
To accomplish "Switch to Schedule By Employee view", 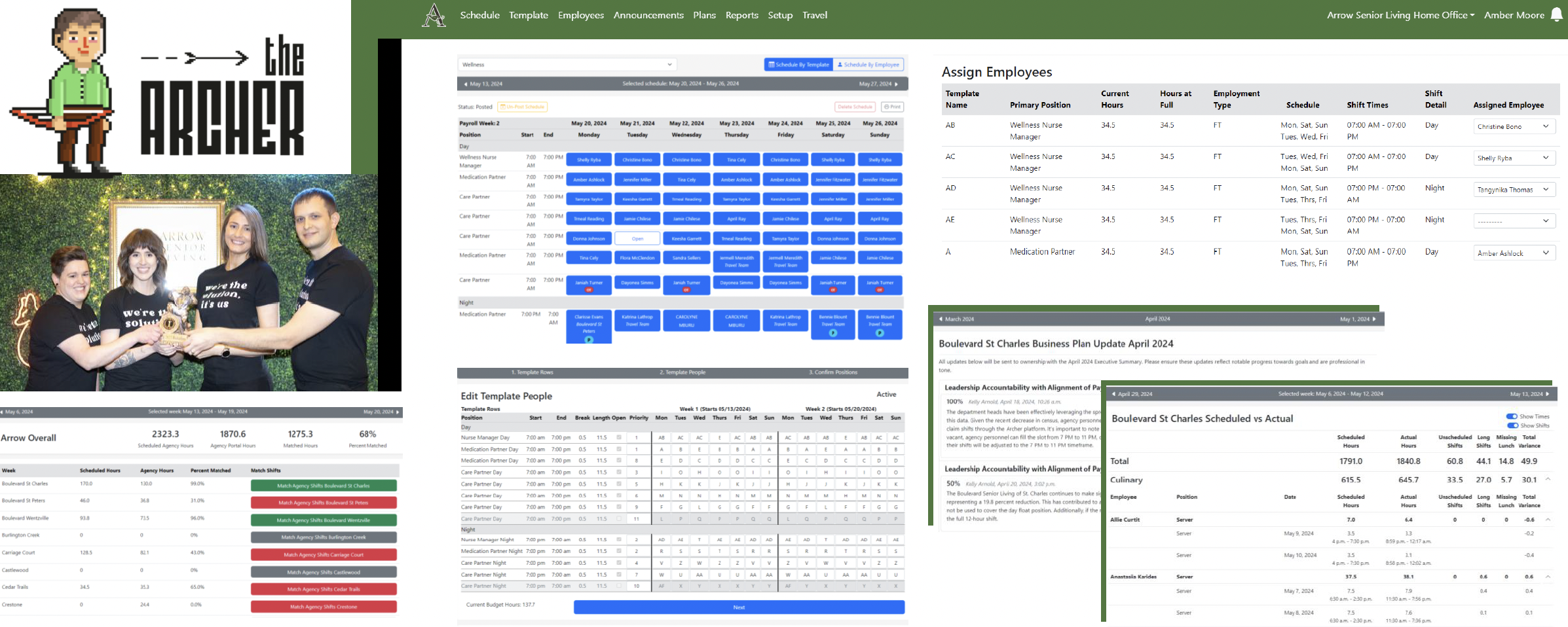I will pyautogui.click(x=868, y=65).
